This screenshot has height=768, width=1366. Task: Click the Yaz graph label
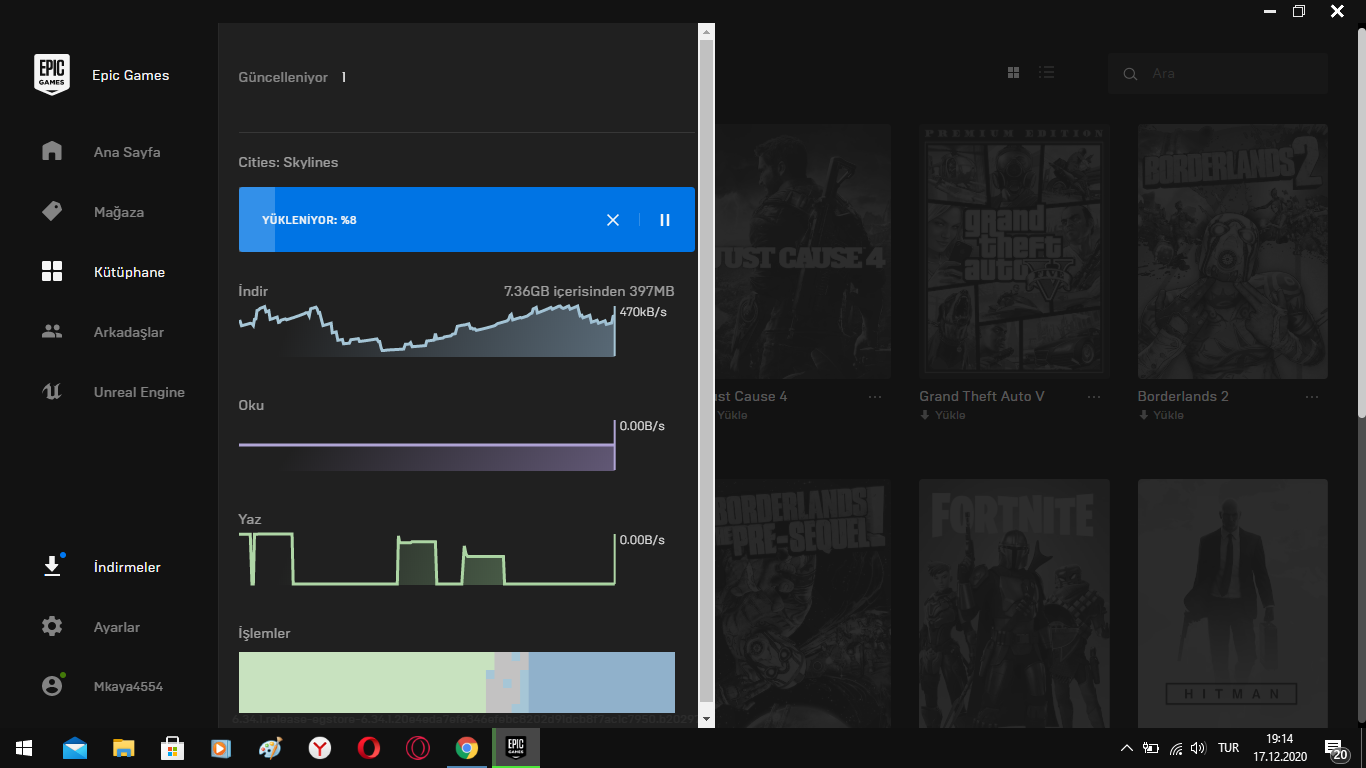(249, 519)
